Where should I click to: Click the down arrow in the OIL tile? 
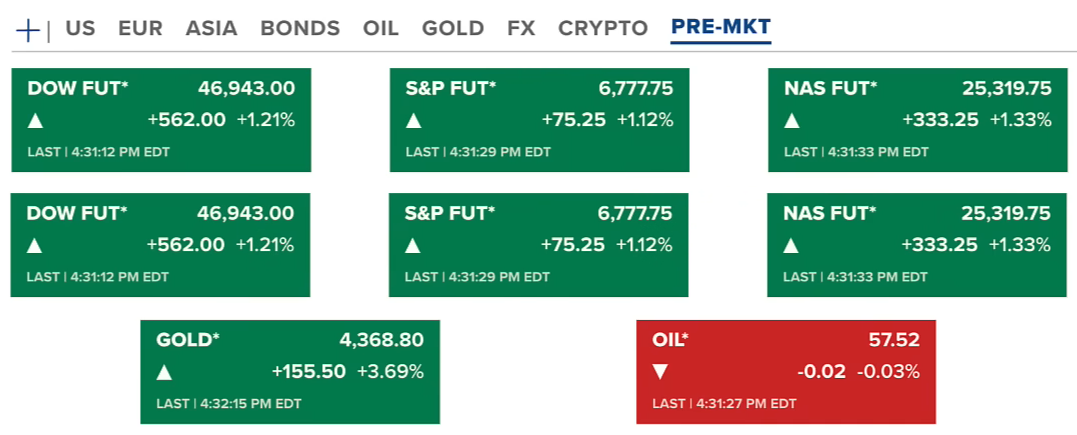(660, 373)
